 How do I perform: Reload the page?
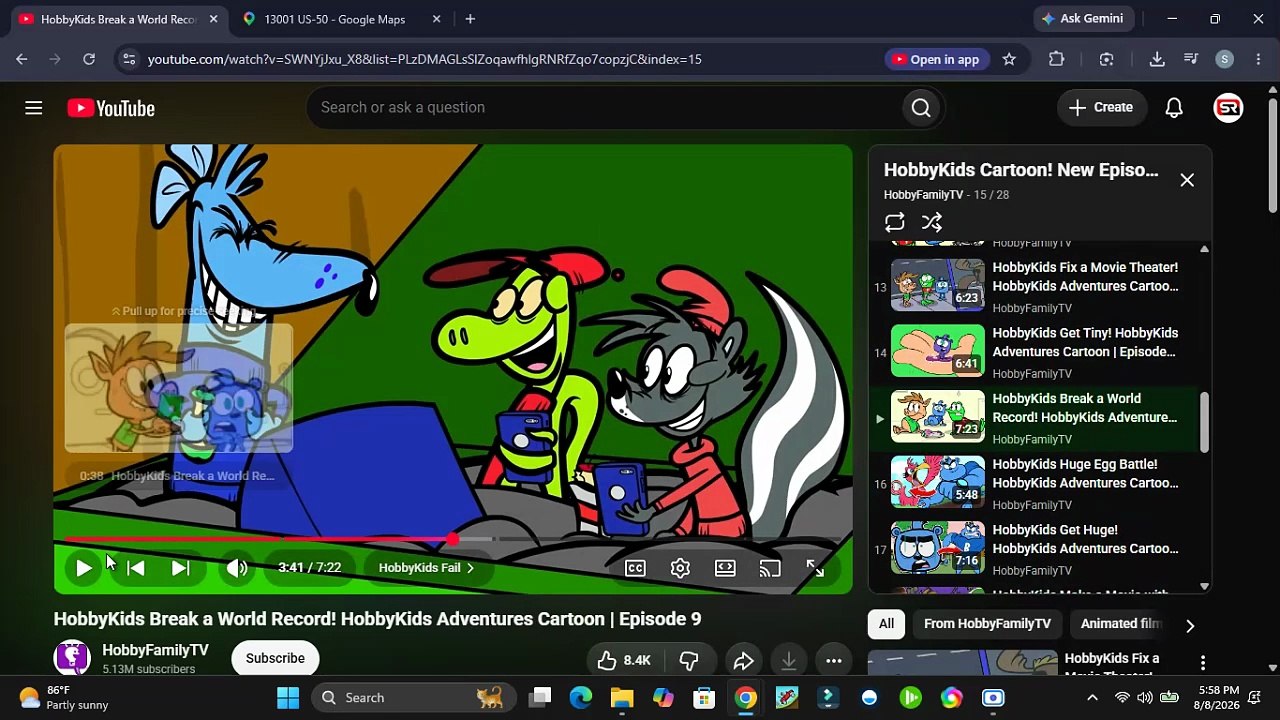(89, 59)
